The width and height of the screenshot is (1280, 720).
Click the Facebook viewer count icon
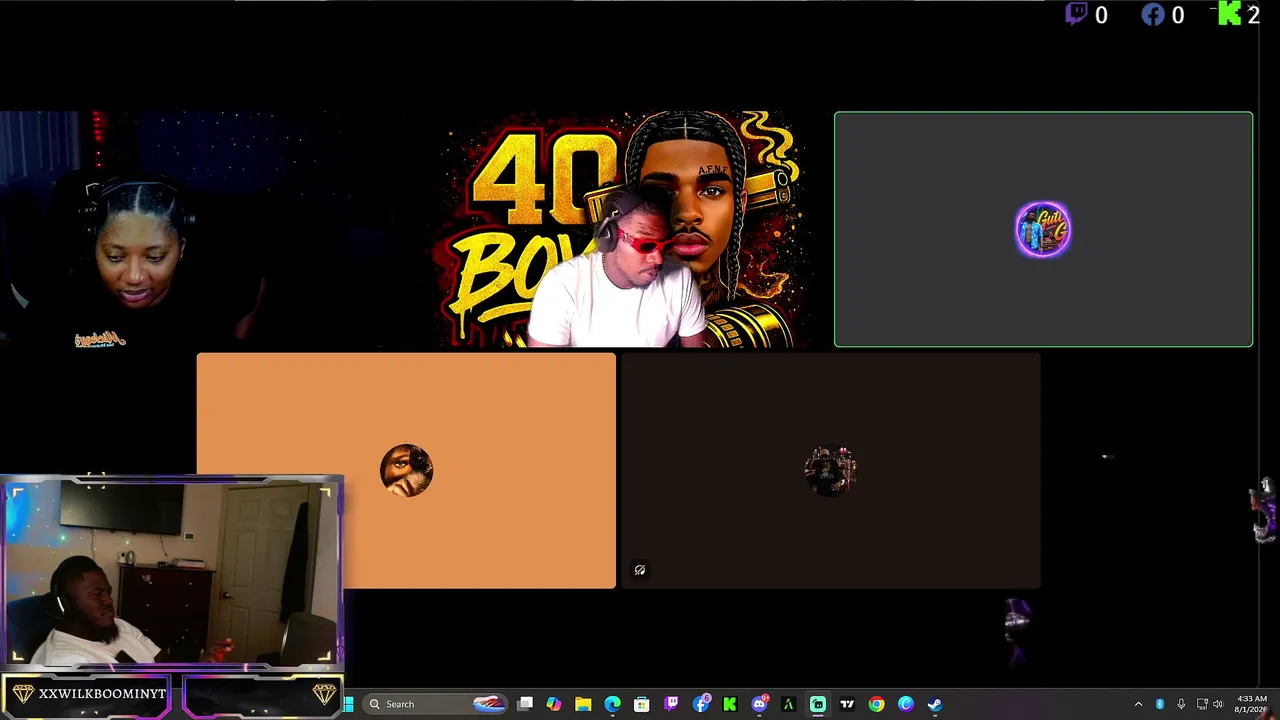pos(1153,14)
